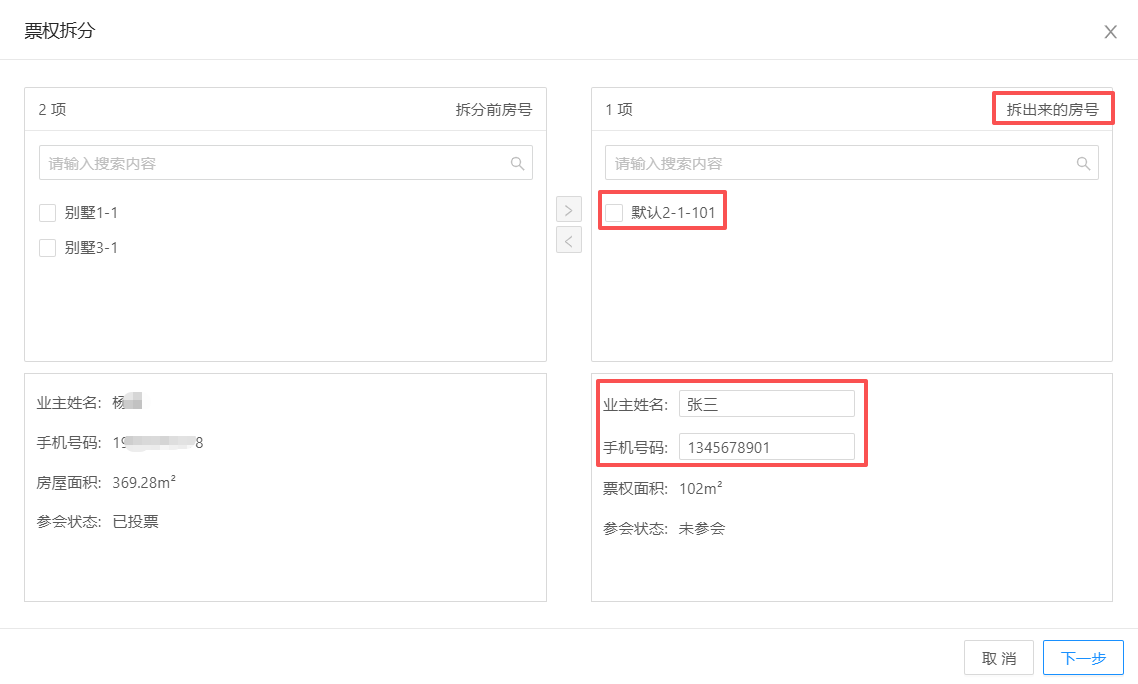This screenshot has width=1138, height=684.
Task: Focus the search field under 拆出来的房号
Action: pyautogui.click(x=840, y=163)
